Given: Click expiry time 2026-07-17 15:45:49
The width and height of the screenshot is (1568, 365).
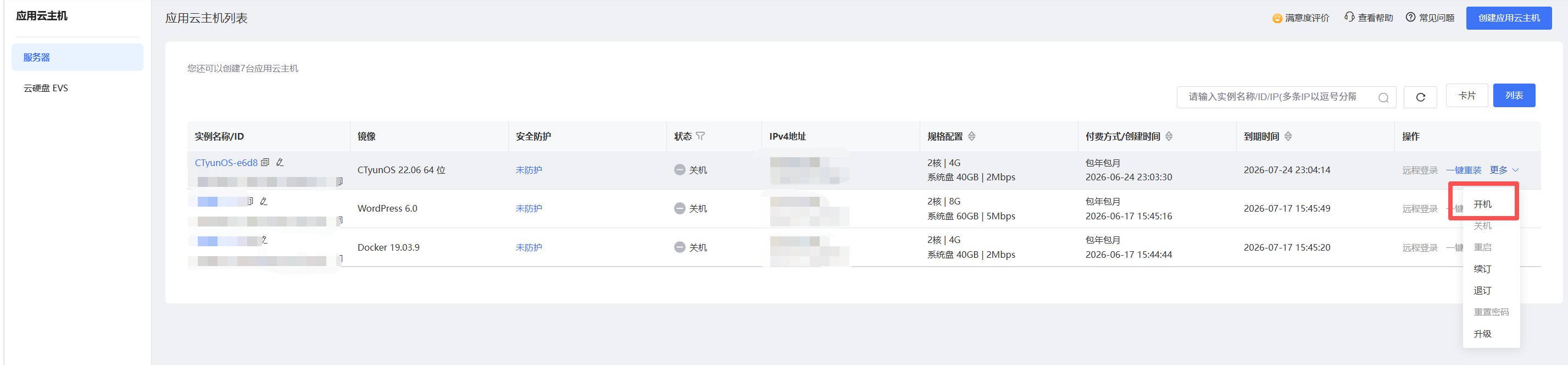Looking at the screenshot, I should tap(1287, 208).
